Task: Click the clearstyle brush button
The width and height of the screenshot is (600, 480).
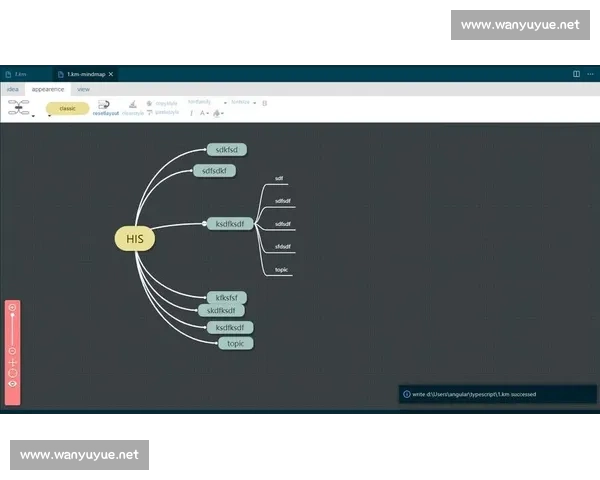Action: pyautogui.click(x=133, y=108)
